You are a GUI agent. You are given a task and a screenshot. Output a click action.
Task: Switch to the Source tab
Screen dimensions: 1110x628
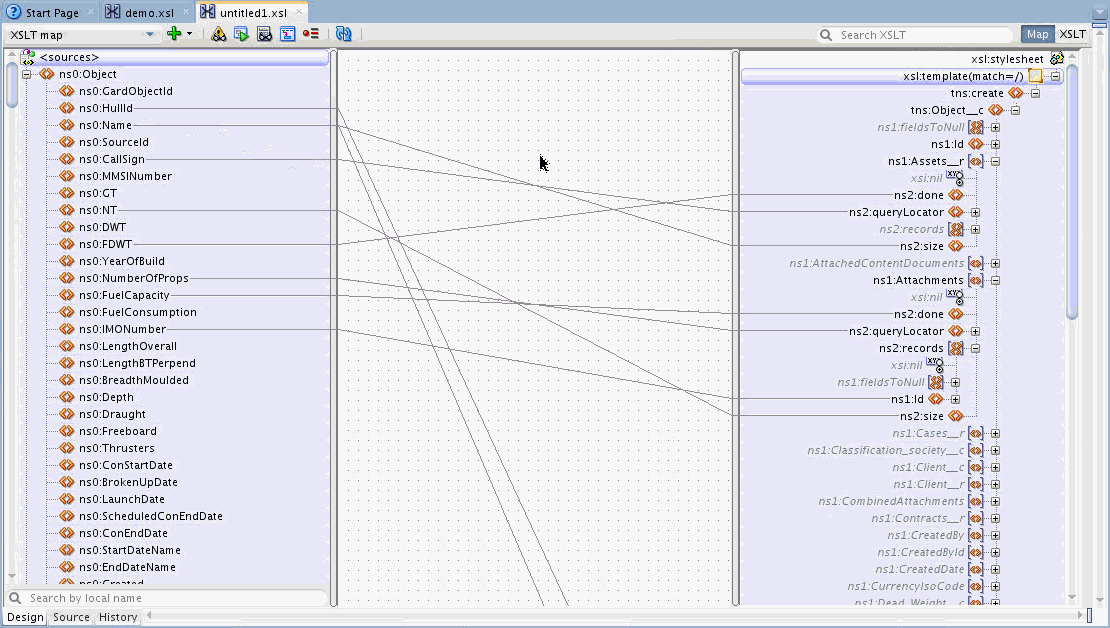(x=71, y=617)
